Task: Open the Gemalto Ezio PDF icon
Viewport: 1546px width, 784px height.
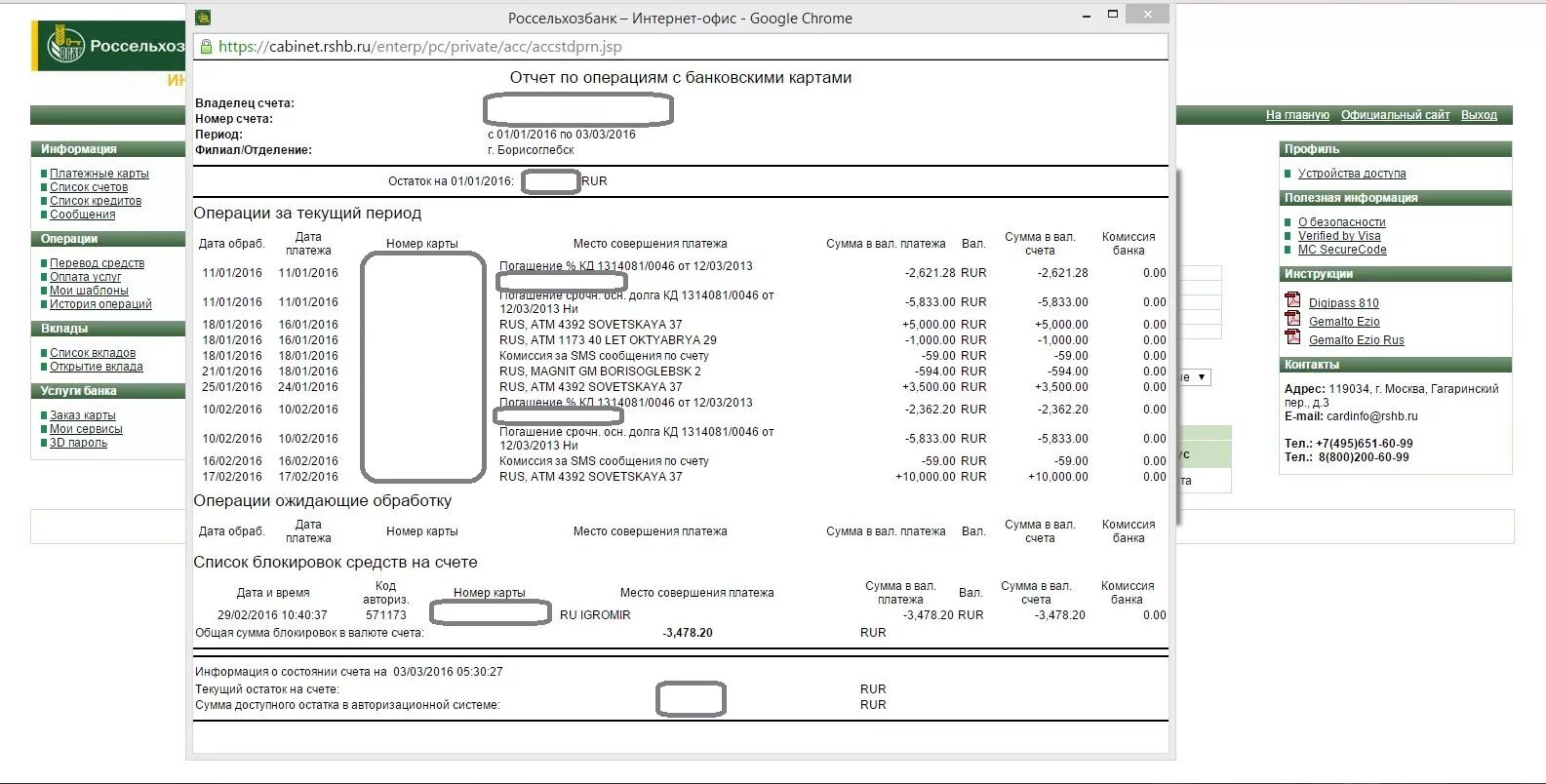Action: tap(1292, 319)
